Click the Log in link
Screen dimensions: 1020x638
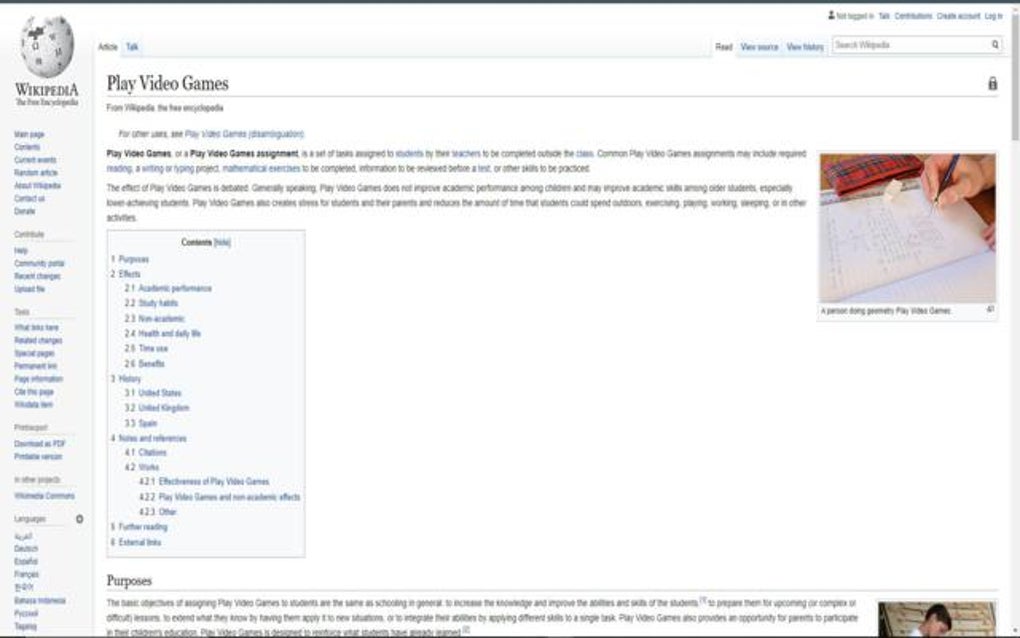pos(993,16)
